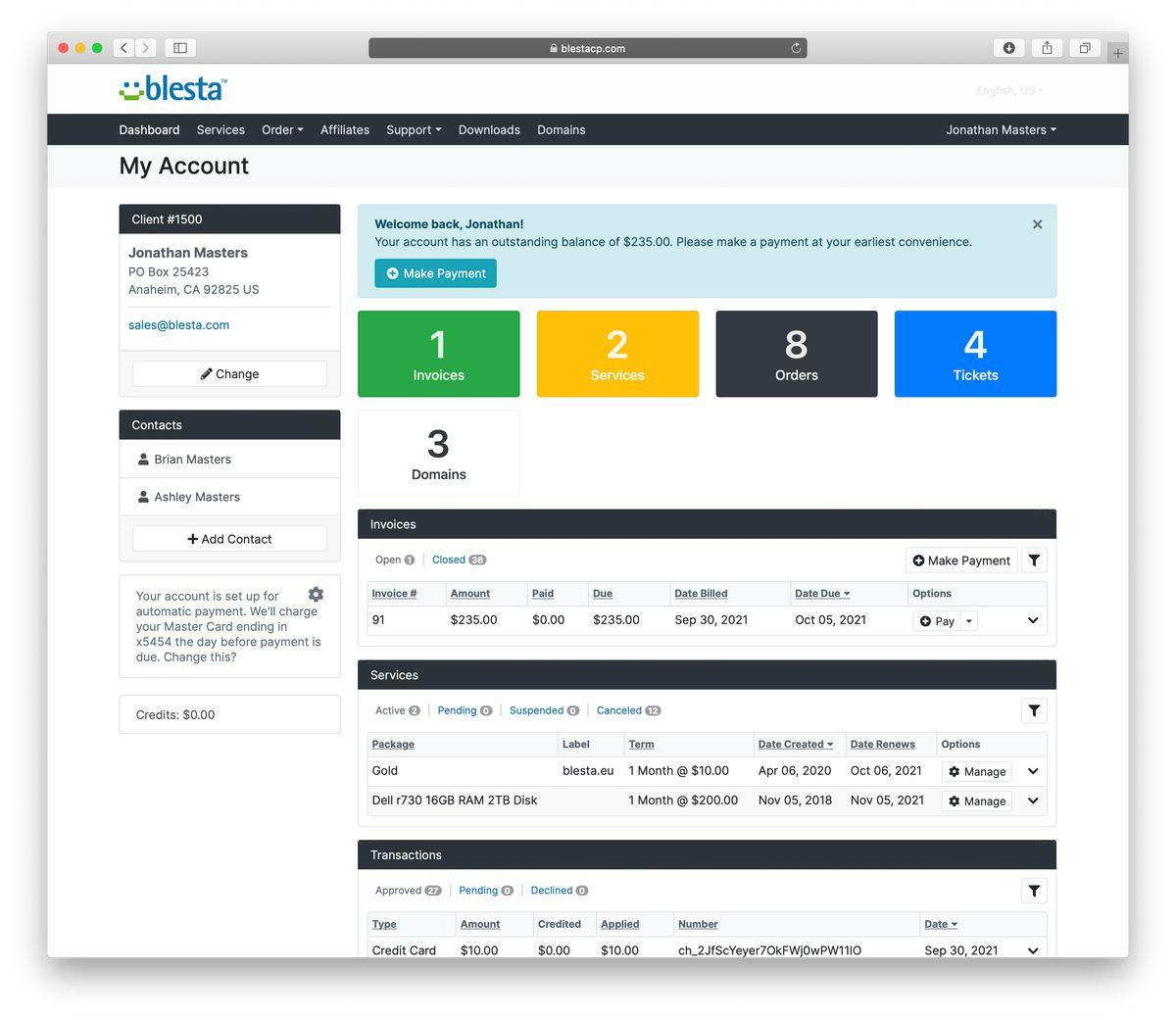Image resolution: width=1176 pixels, height=1020 pixels.
Task: Open the Safari downloads icon
Action: tap(1008, 48)
